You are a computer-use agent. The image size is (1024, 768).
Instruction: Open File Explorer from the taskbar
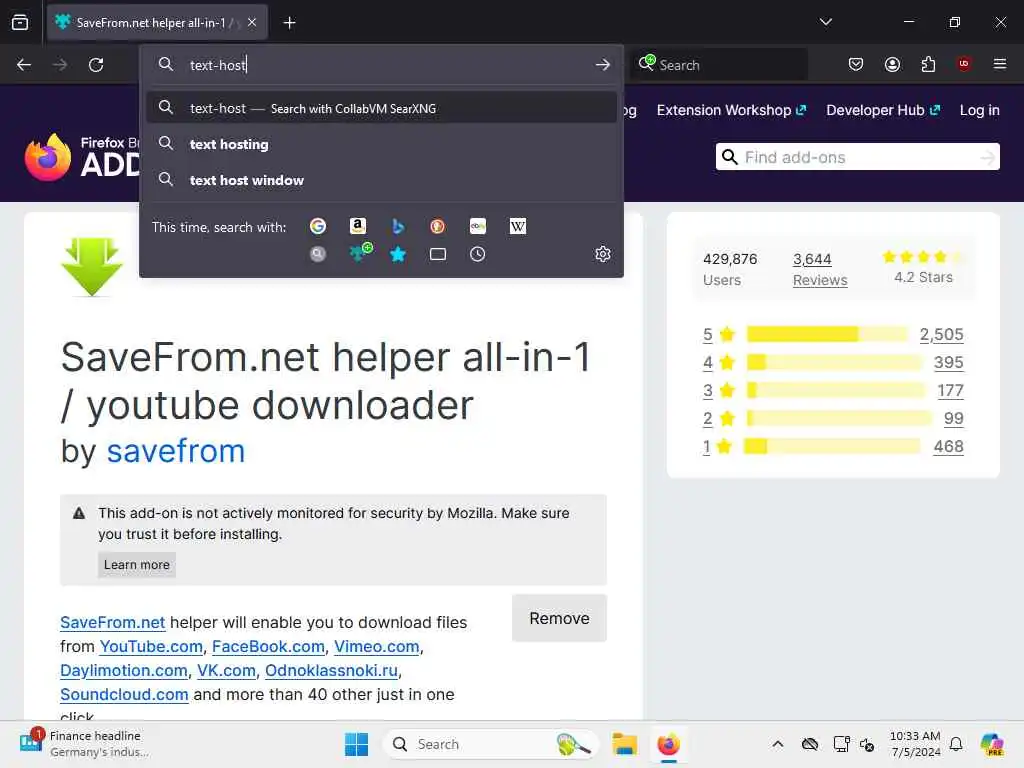coord(624,744)
